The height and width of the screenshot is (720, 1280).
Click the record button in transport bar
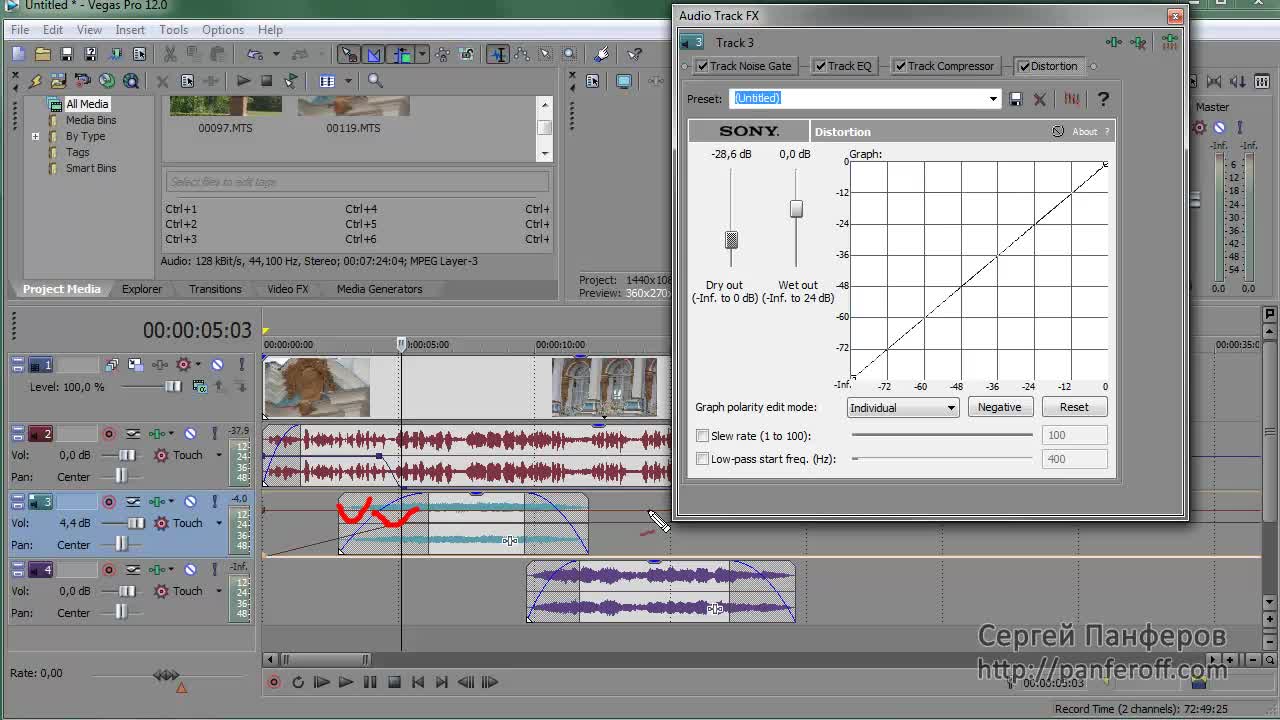point(274,682)
